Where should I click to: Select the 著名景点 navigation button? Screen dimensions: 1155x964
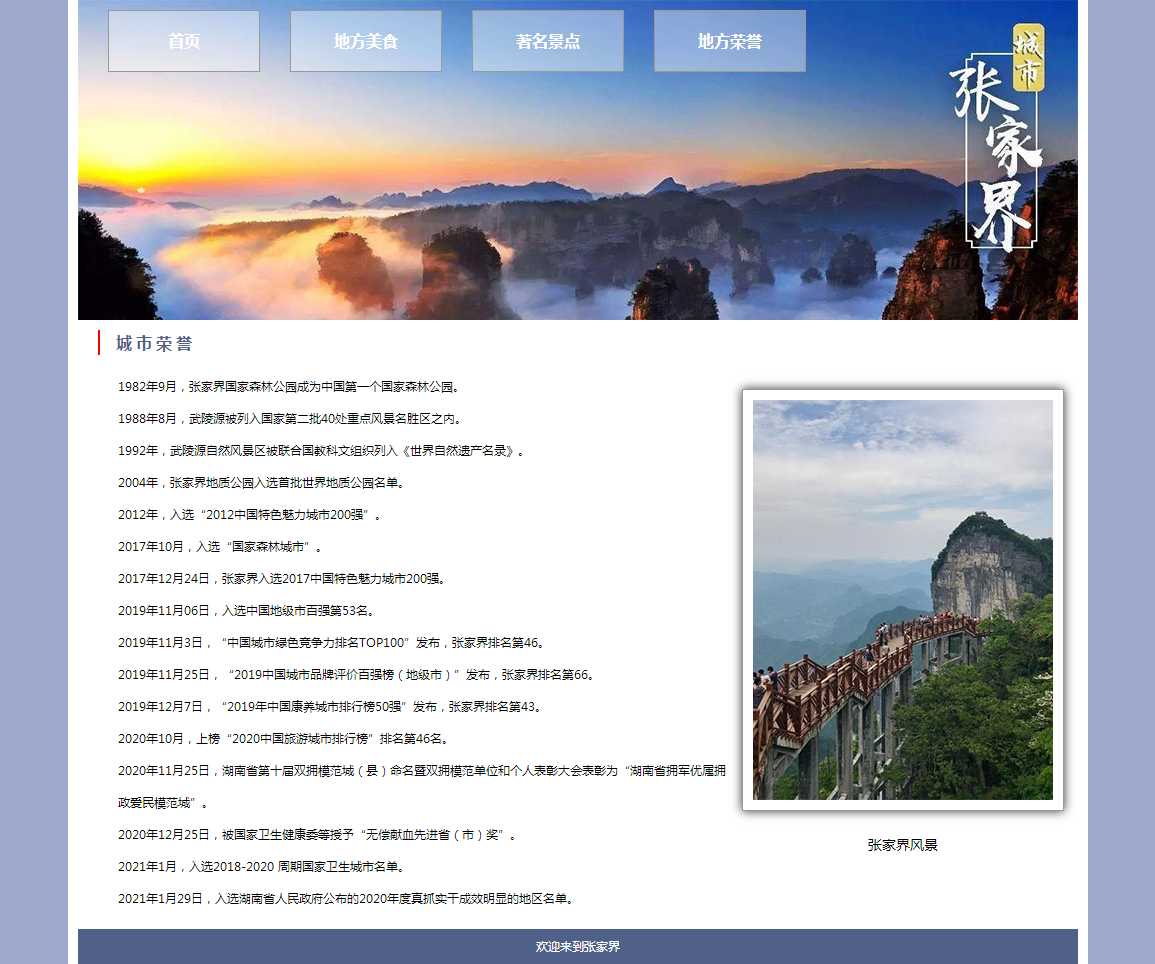pyautogui.click(x=548, y=41)
